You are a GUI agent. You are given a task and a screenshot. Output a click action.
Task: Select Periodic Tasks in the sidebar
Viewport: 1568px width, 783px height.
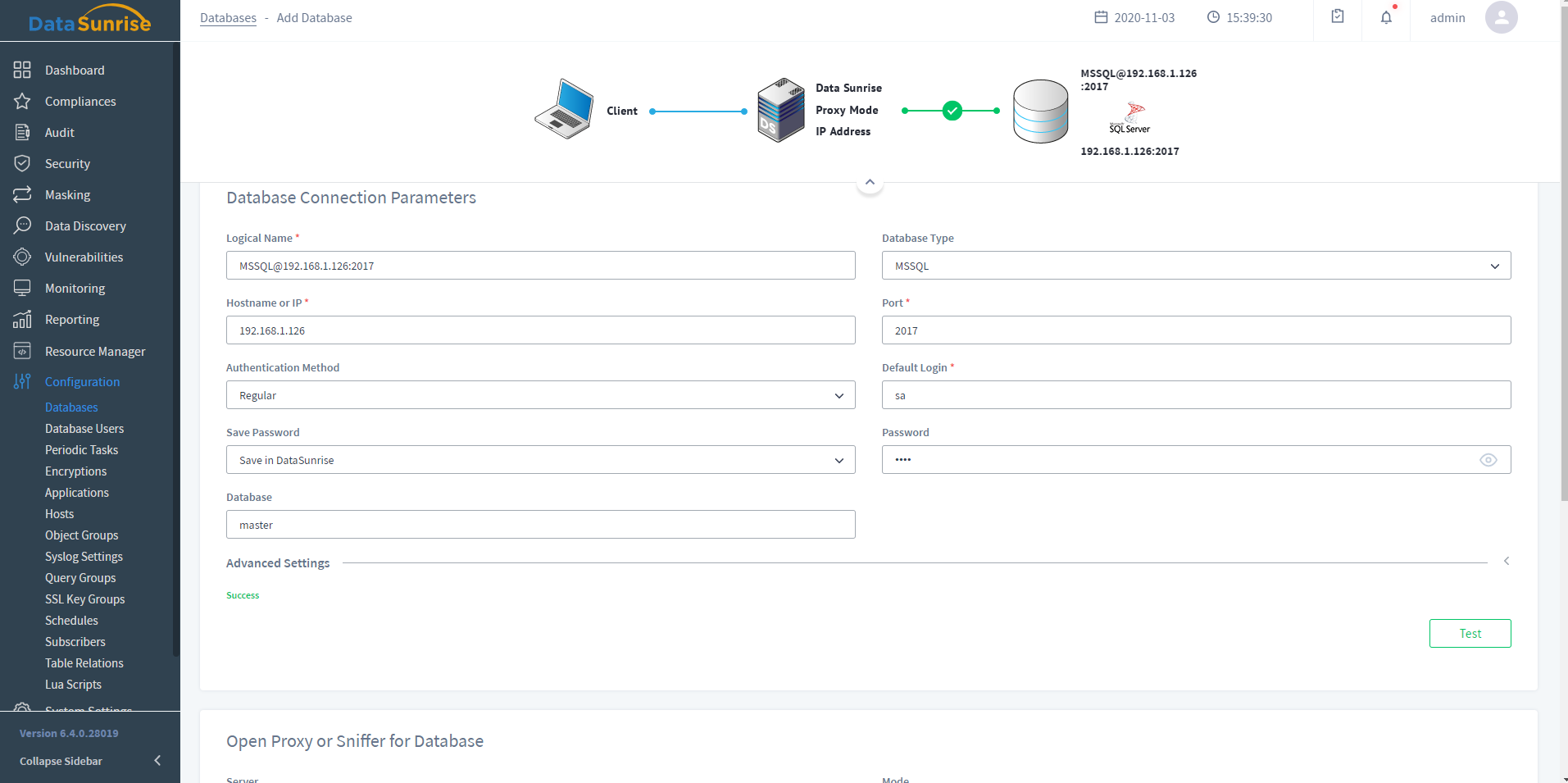pos(81,450)
